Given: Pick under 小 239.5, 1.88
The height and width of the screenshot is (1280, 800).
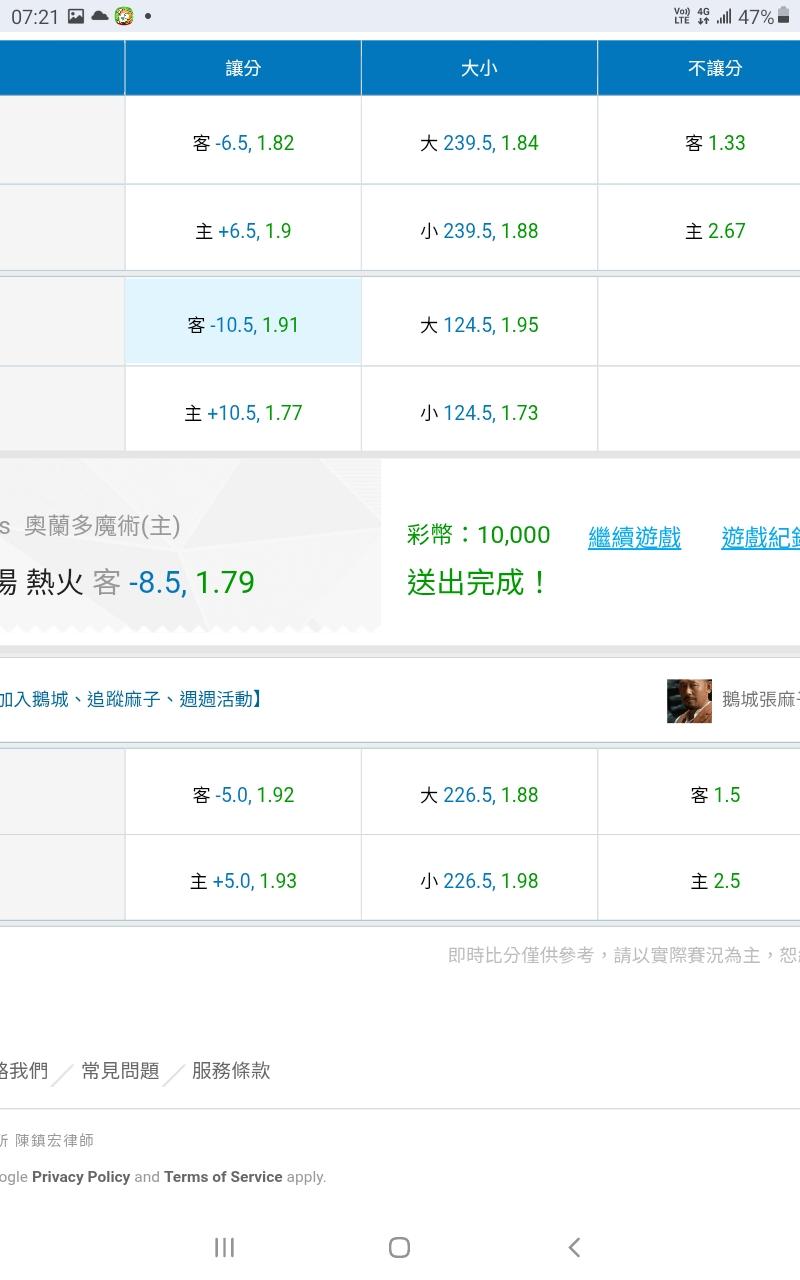Looking at the screenshot, I should (x=479, y=231).
